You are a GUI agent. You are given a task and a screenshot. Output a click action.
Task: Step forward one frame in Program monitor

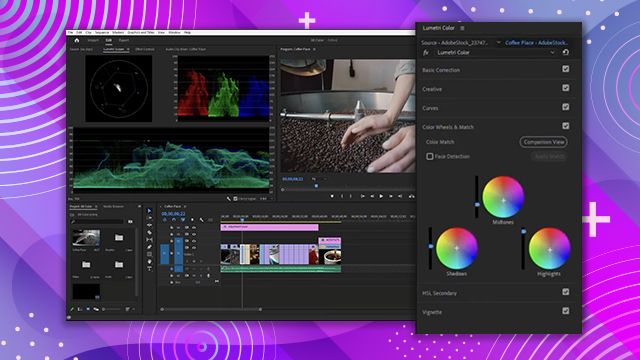click(x=391, y=196)
